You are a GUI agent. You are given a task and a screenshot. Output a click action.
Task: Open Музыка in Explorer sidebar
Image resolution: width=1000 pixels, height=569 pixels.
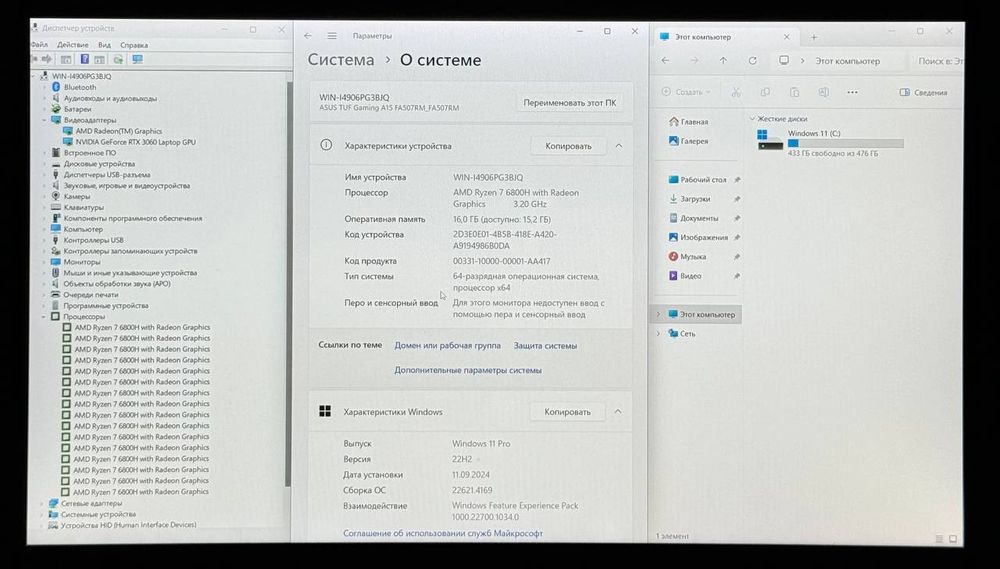point(687,256)
